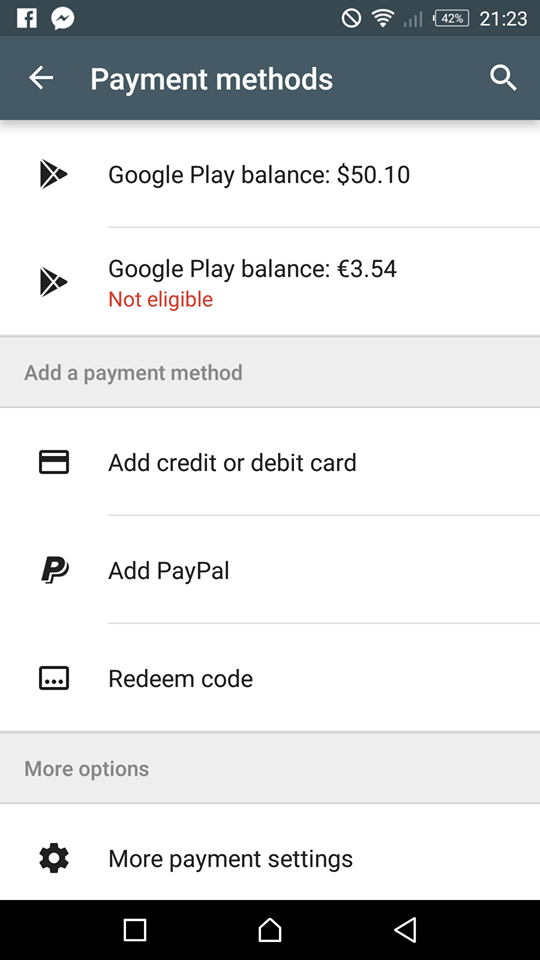Viewport: 540px width, 960px height.
Task: Open More payment settings
Action: pos(270,858)
